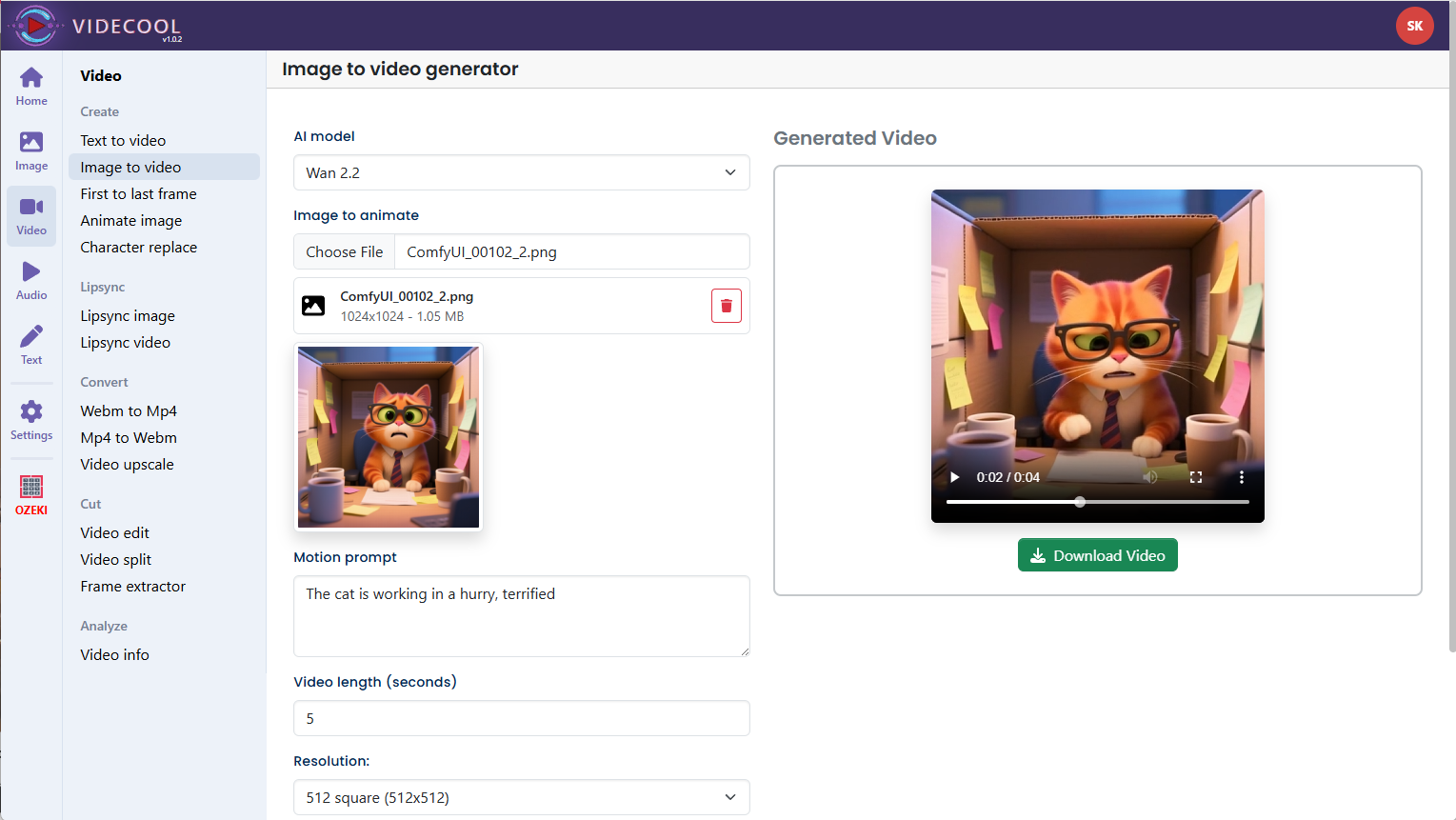Open the Home section in sidebar

click(x=31, y=87)
